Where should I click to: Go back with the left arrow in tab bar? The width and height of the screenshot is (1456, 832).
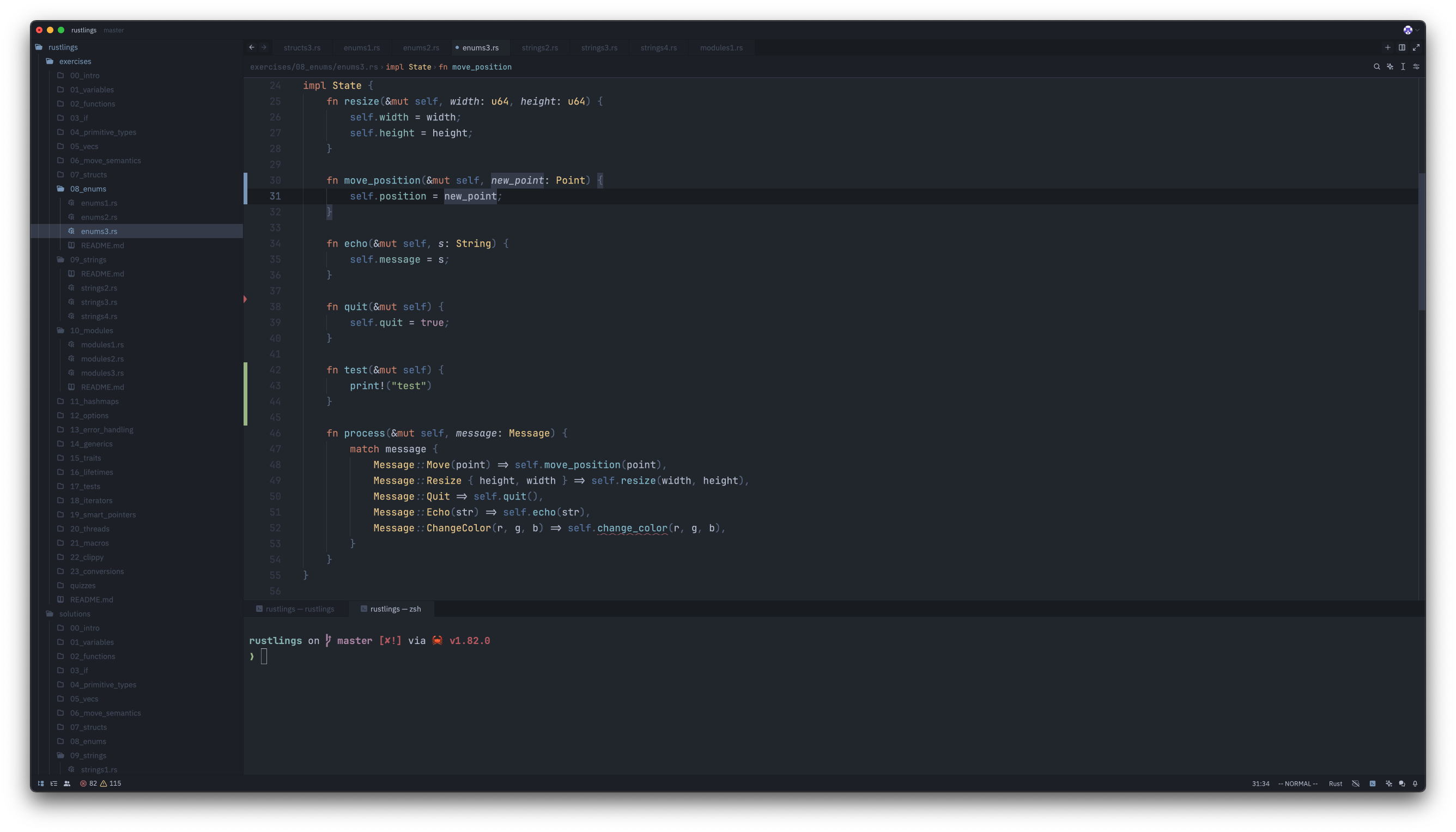pyautogui.click(x=251, y=47)
